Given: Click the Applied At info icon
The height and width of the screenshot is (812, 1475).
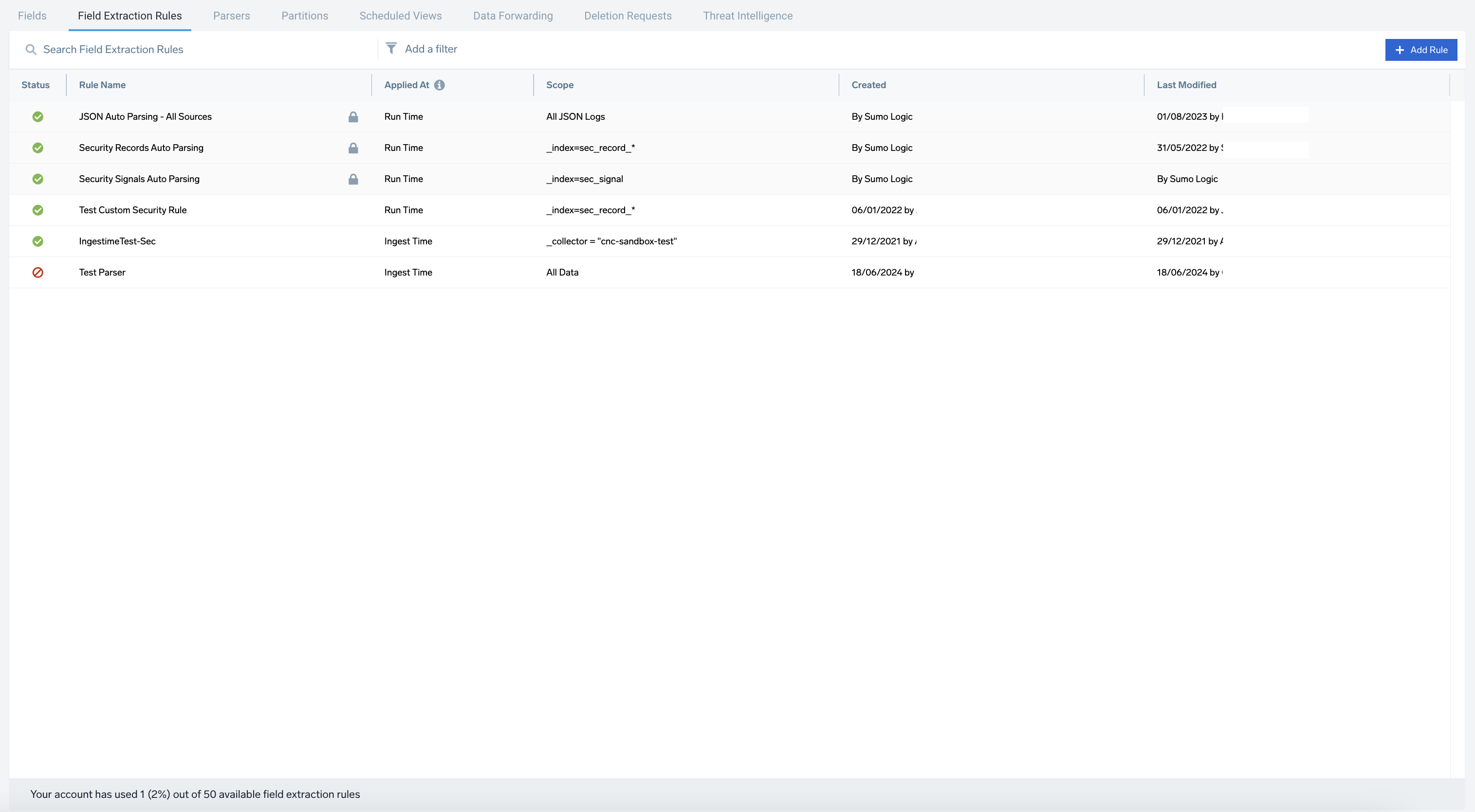Looking at the screenshot, I should click(x=439, y=85).
